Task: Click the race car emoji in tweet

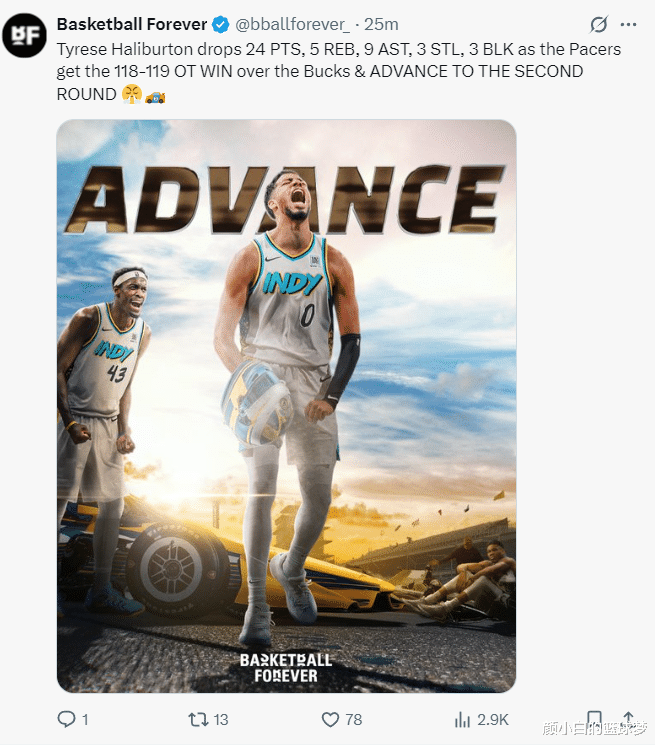Action: tap(155, 96)
